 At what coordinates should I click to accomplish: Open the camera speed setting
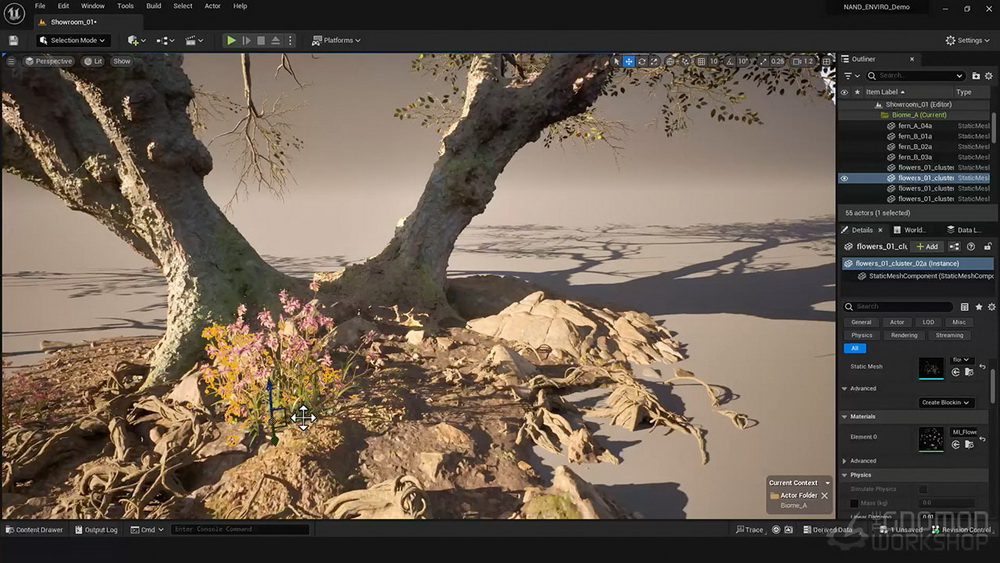click(803, 61)
